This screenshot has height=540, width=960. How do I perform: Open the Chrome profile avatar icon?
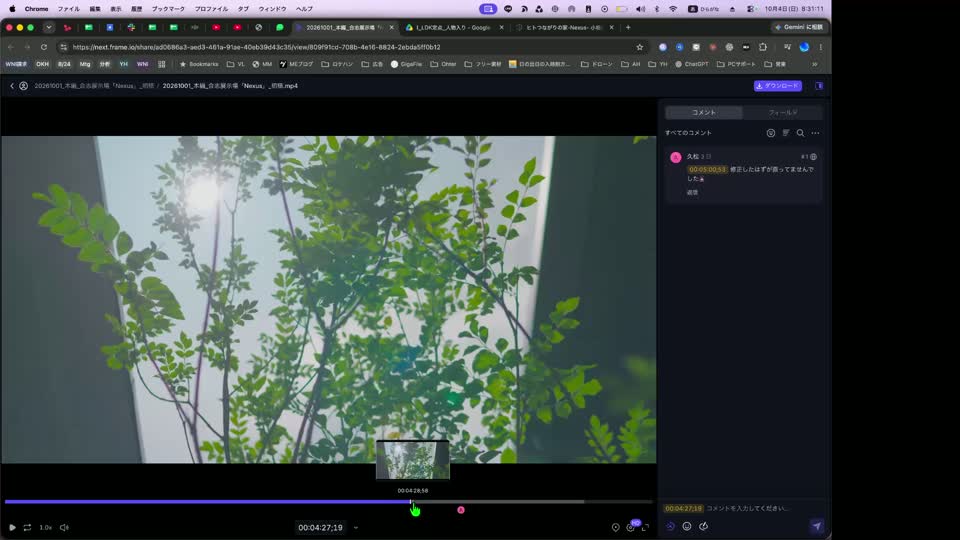pyautogui.click(x=804, y=47)
